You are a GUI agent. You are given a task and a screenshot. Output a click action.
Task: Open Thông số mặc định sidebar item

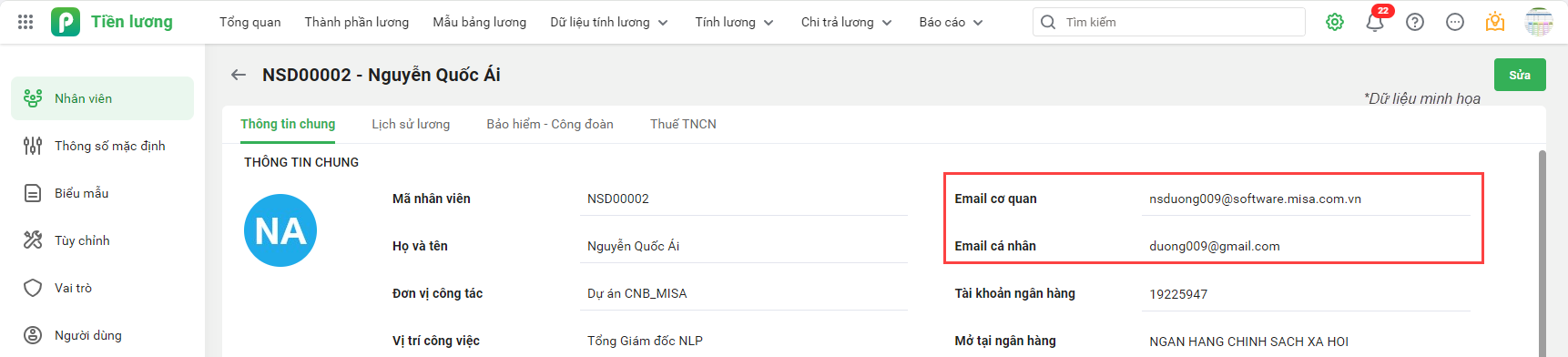click(102, 146)
